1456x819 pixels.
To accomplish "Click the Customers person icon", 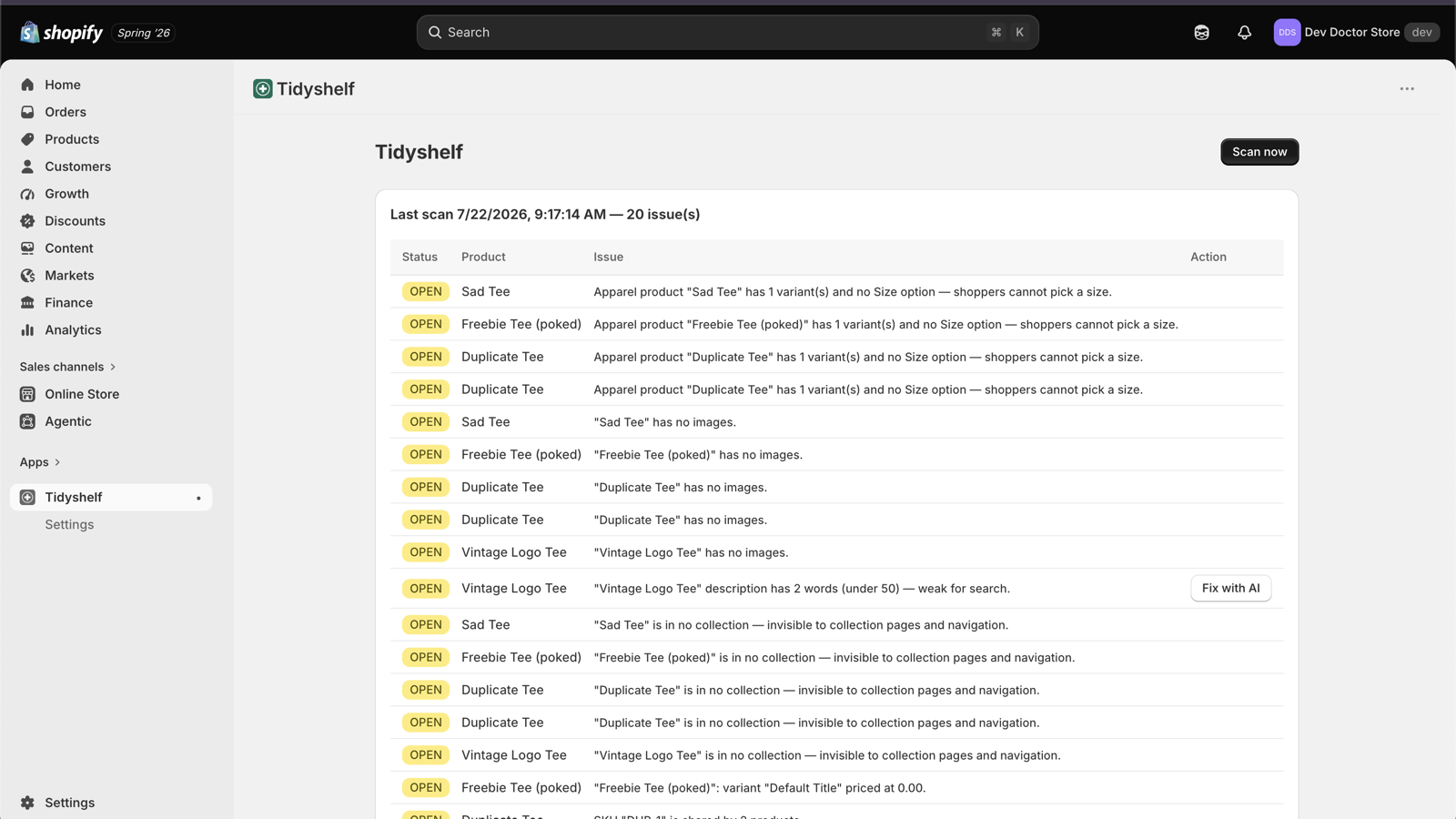I will [27, 167].
